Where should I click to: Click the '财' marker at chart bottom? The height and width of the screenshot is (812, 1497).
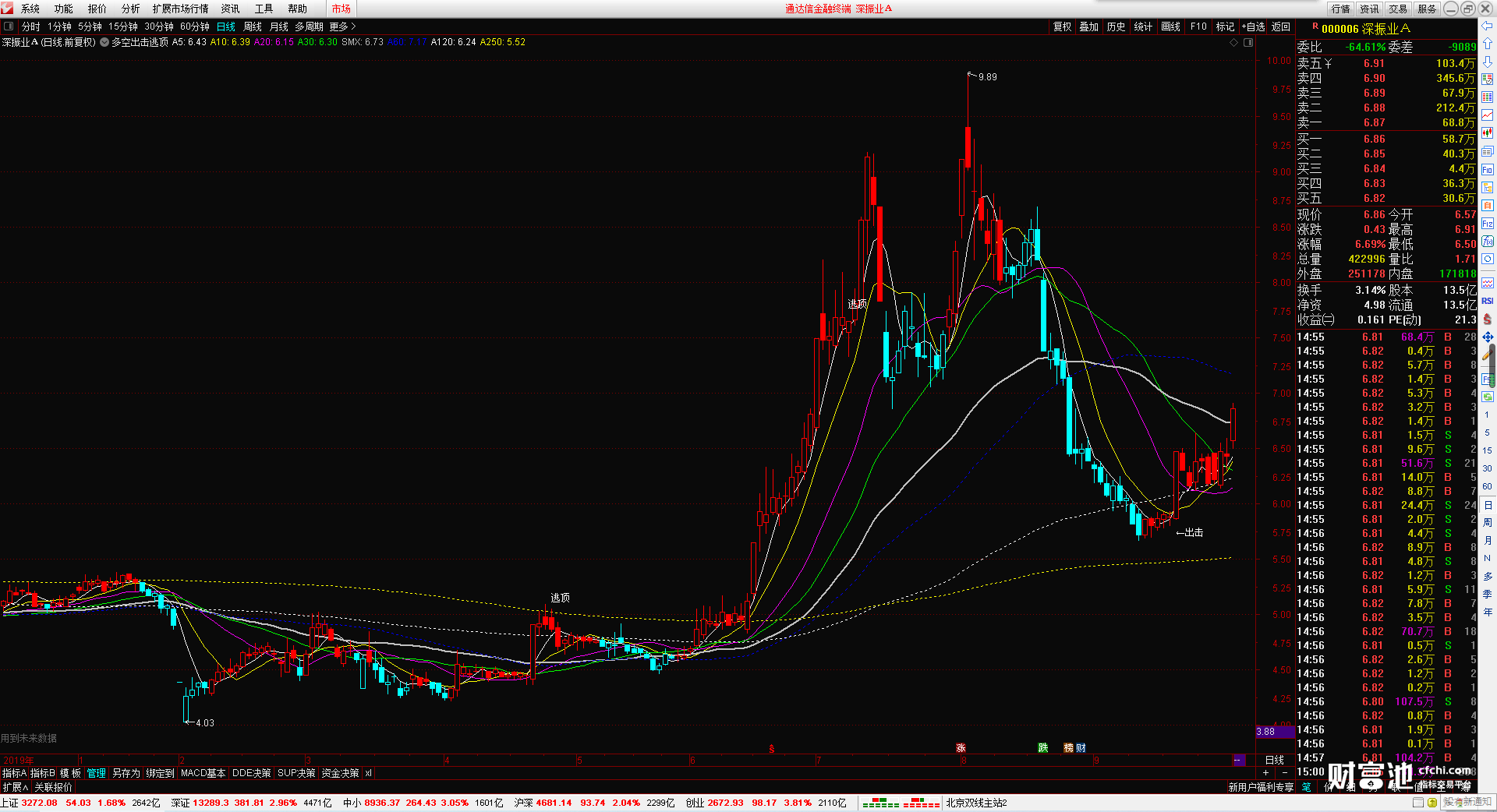click(x=1081, y=748)
